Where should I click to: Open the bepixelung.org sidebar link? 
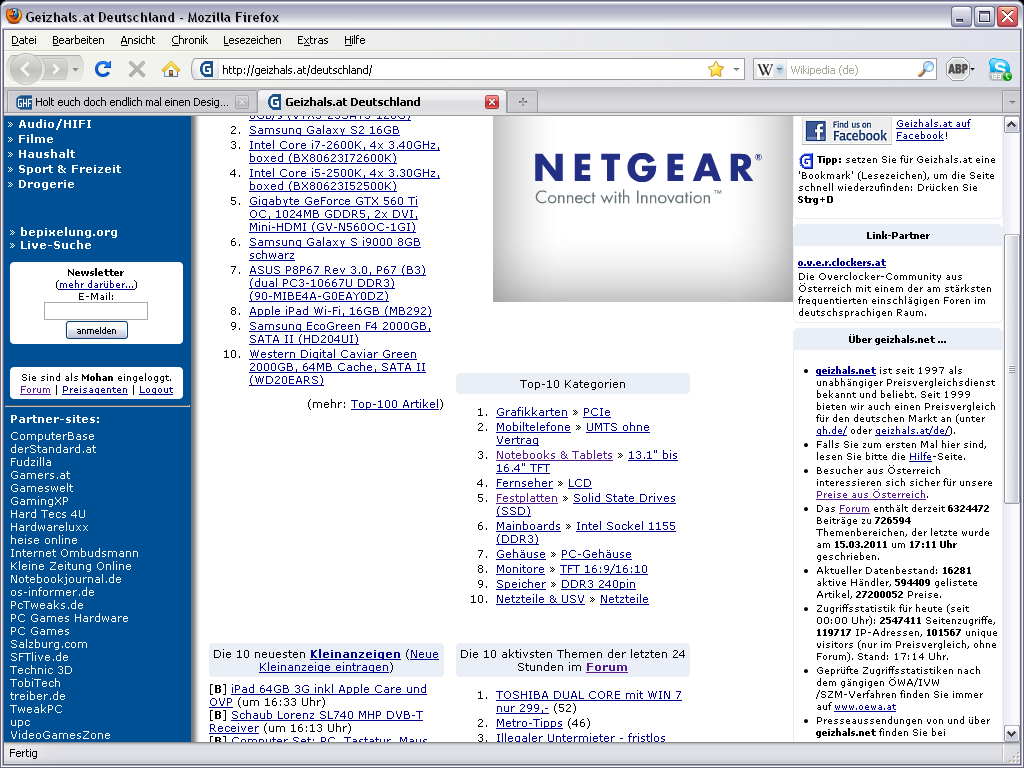69,232
